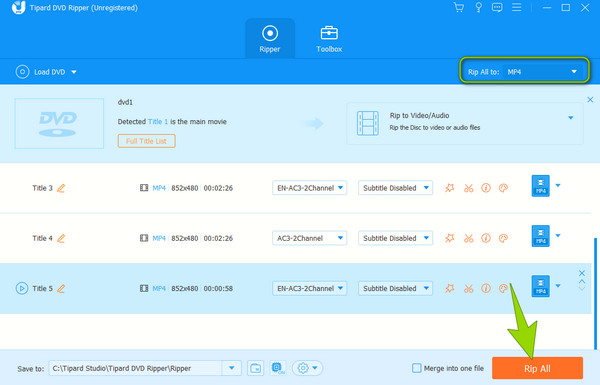Click Title 3 MP4 output format icon
Screen dimensions: 600x385
[541, 186]
